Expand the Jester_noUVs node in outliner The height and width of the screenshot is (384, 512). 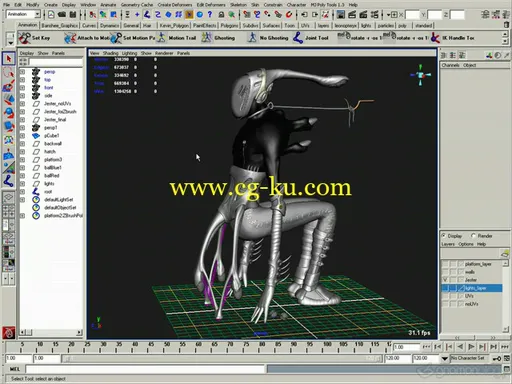click(22, 104)
